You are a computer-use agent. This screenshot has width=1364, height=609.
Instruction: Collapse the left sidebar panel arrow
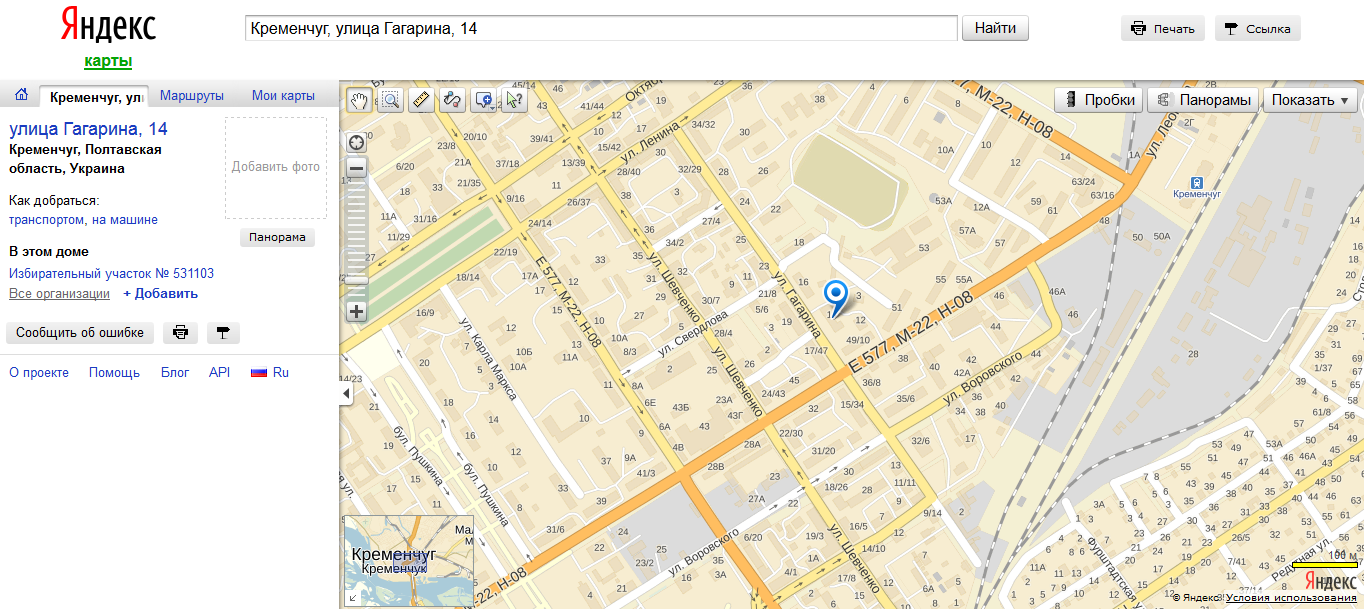point(346,394)
